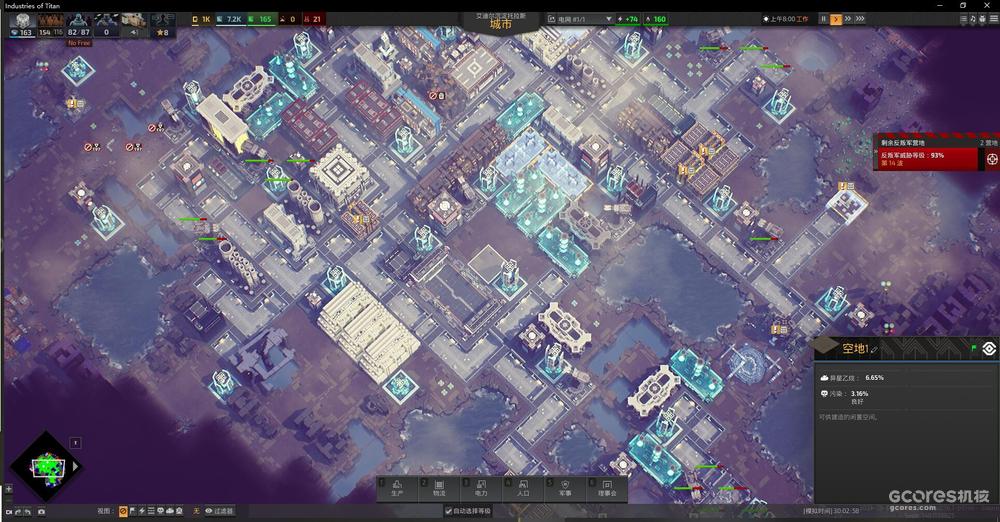This screenshot has height=522, width=1000.
Task: Open the main hamburger menu
Action: [x=992, y=19]
